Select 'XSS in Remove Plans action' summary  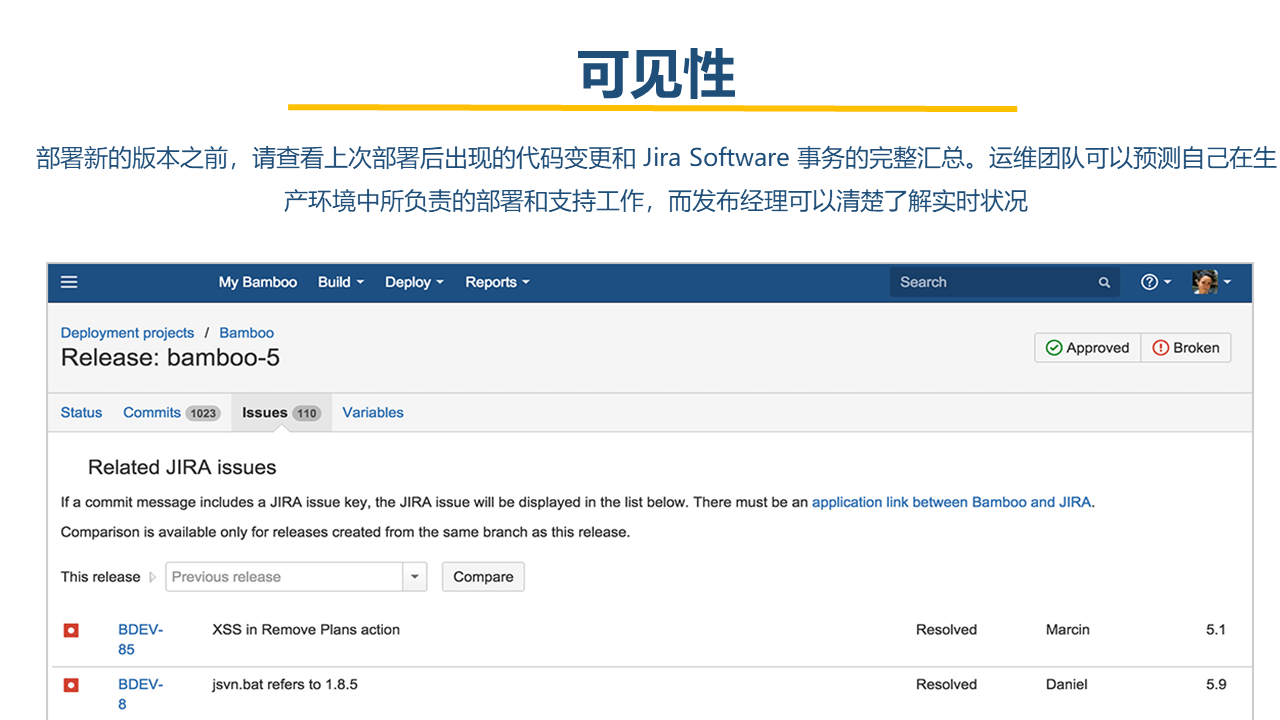pos(306,630)
